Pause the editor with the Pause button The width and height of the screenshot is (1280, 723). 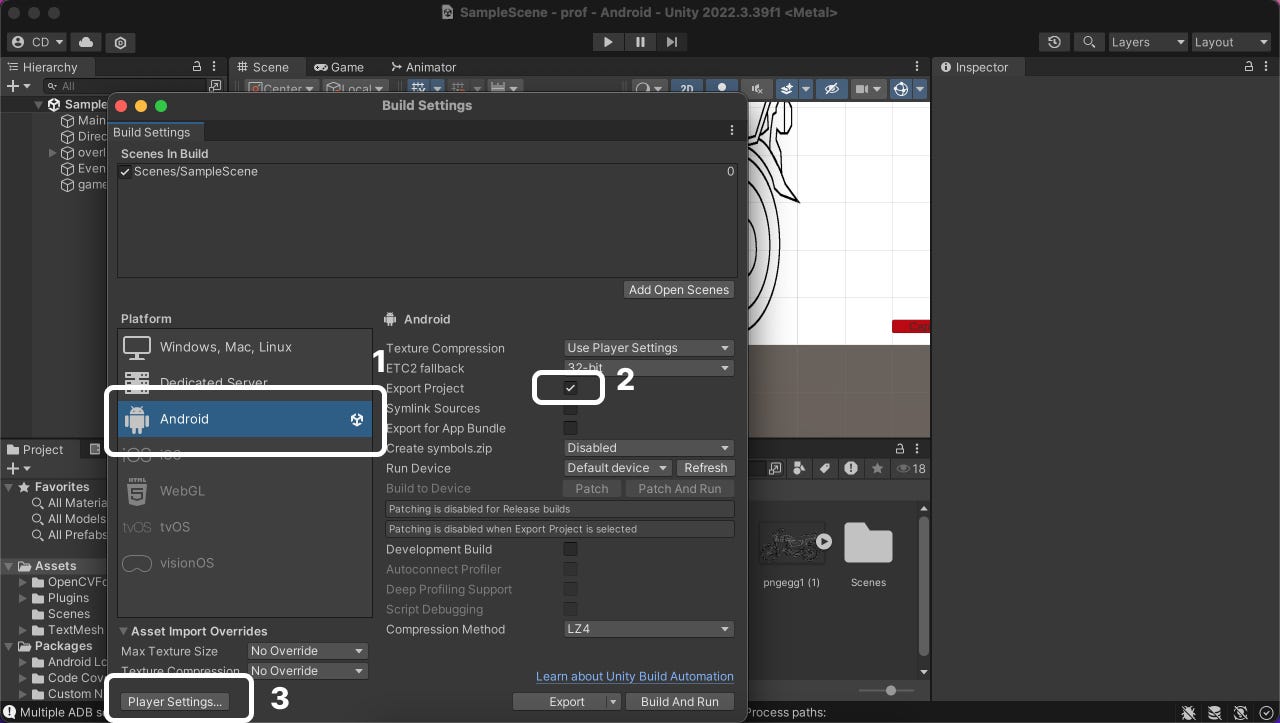point(640,42)
